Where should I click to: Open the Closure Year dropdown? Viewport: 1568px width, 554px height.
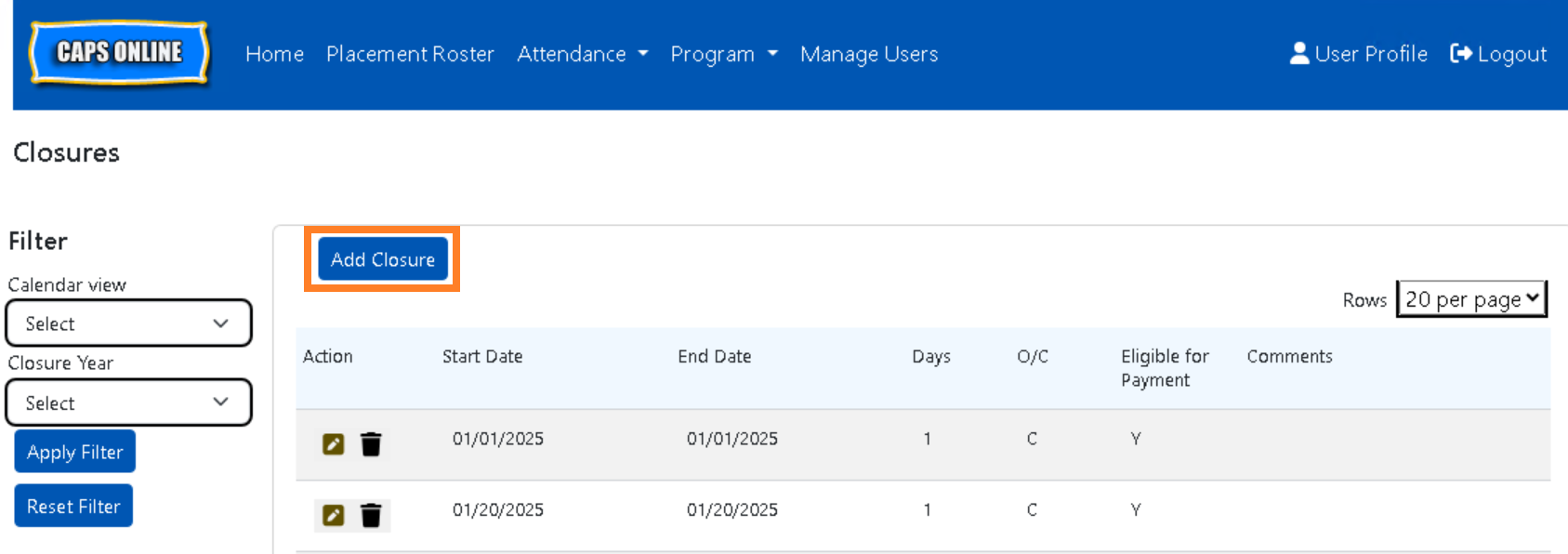coord(128,402)
